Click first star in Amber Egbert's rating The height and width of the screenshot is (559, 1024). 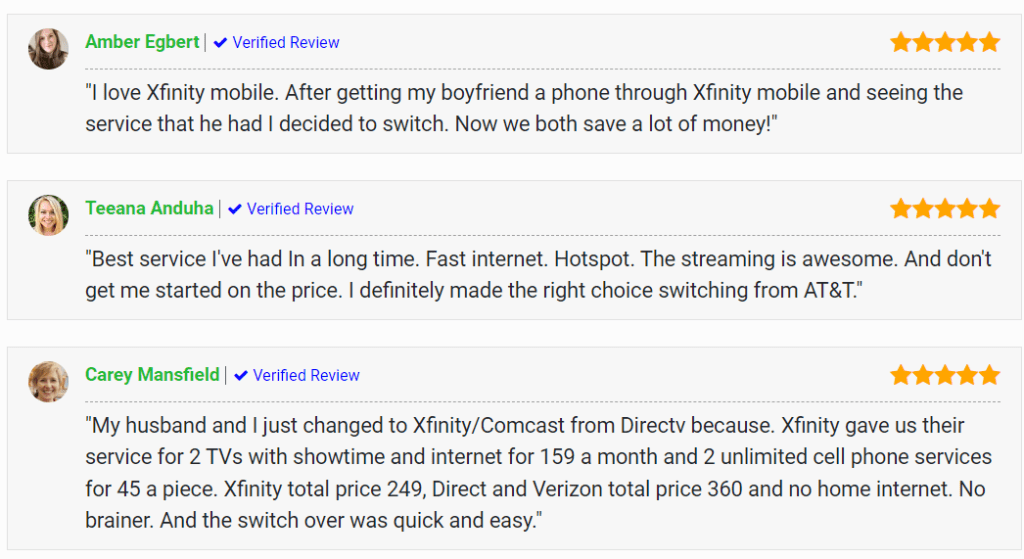click(x=901, y=42)
